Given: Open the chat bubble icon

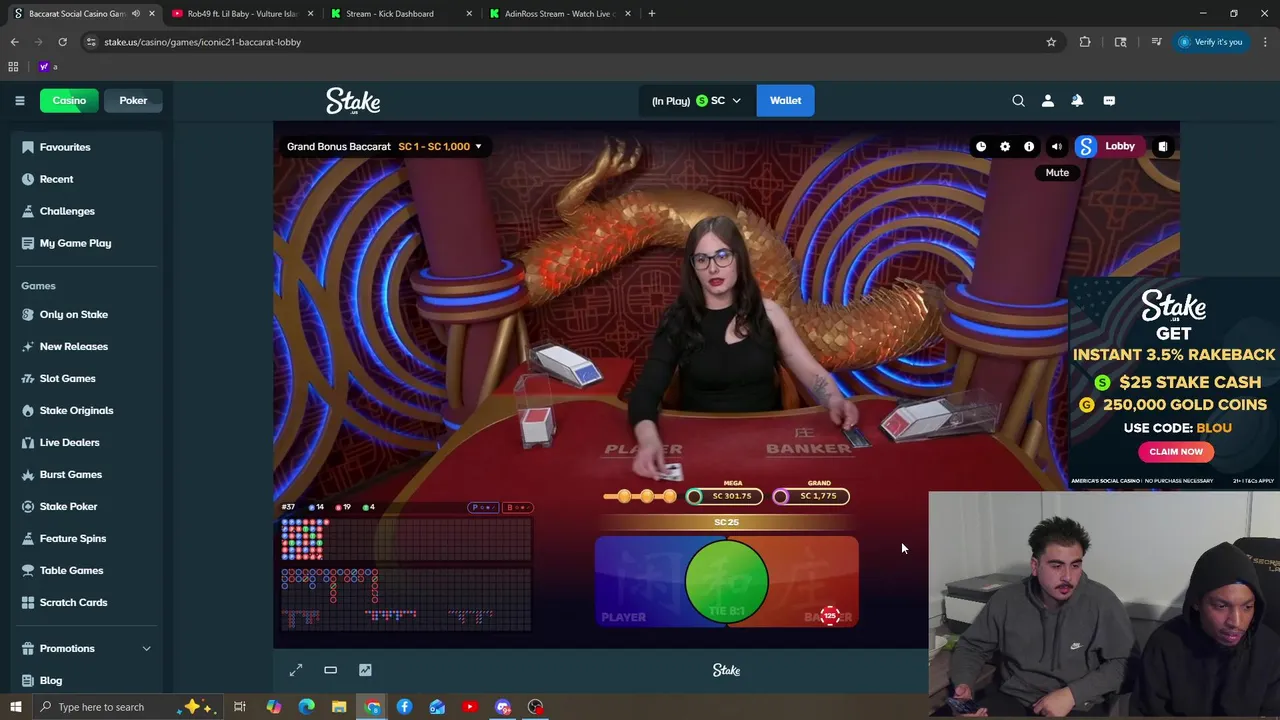Looking at the screenshot, I should pos(1109,100).
